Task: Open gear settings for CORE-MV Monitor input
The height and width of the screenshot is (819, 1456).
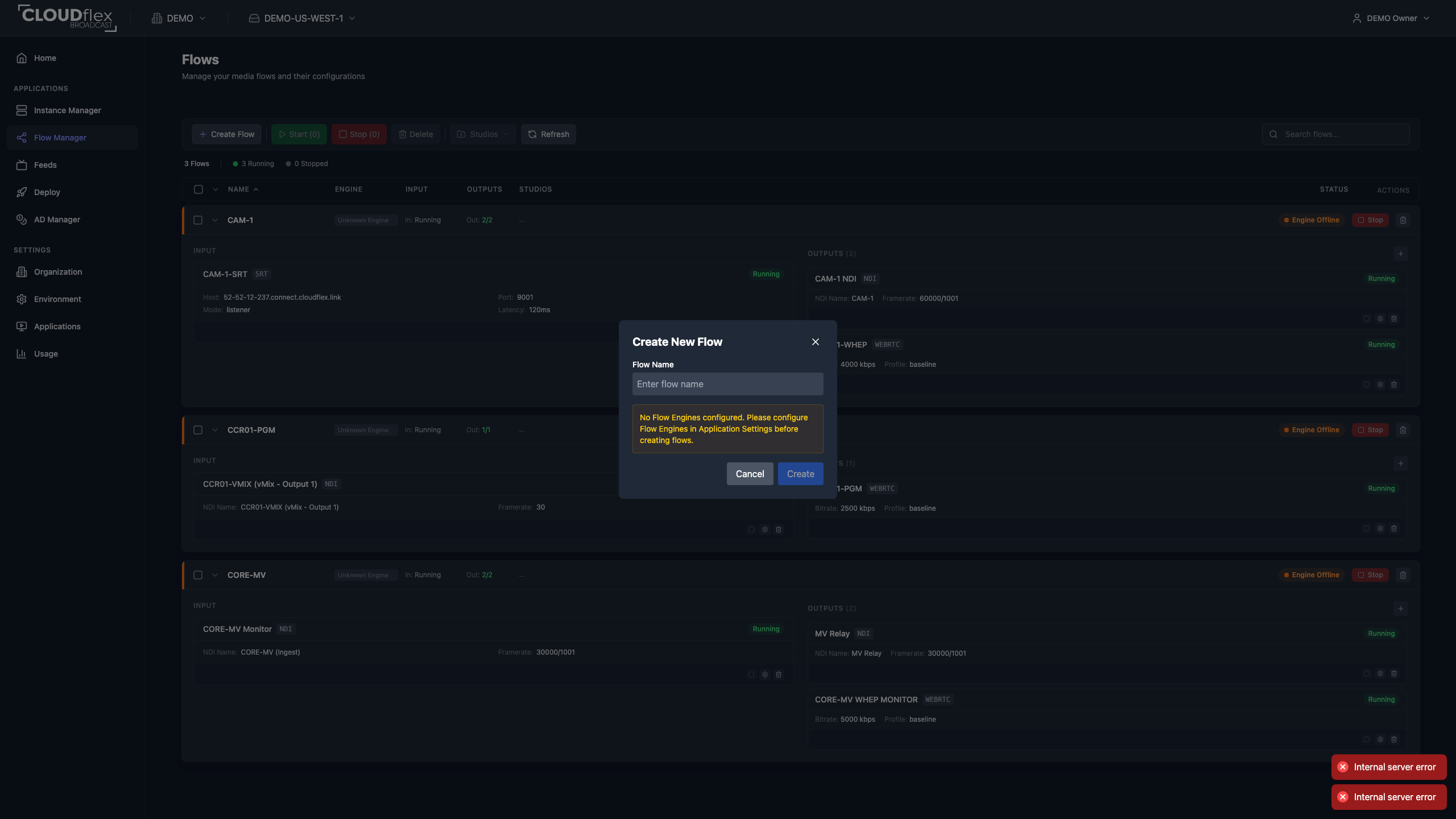Action: 765,675
